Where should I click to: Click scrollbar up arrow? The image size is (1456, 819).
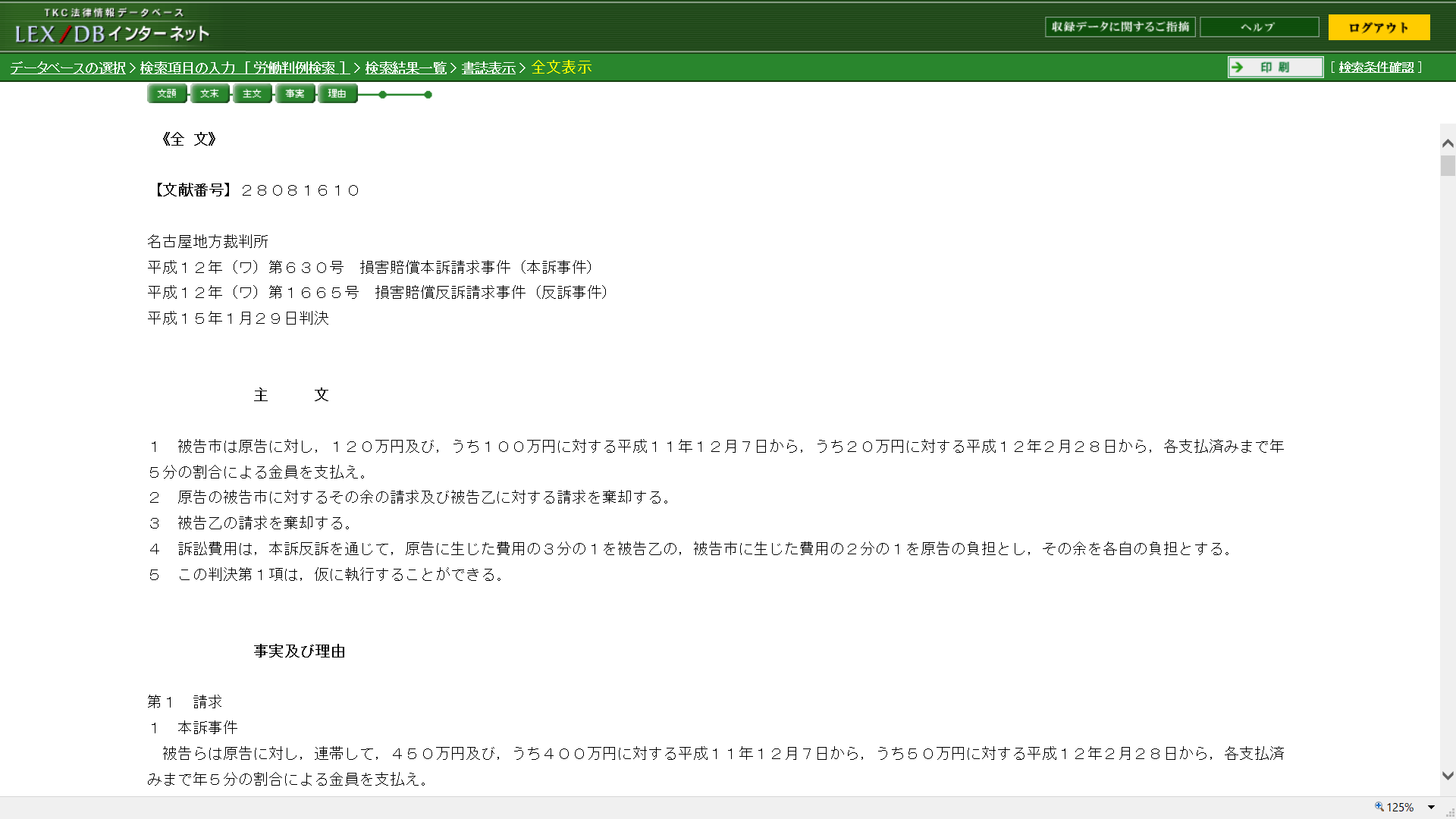(x=1448, y=143)
